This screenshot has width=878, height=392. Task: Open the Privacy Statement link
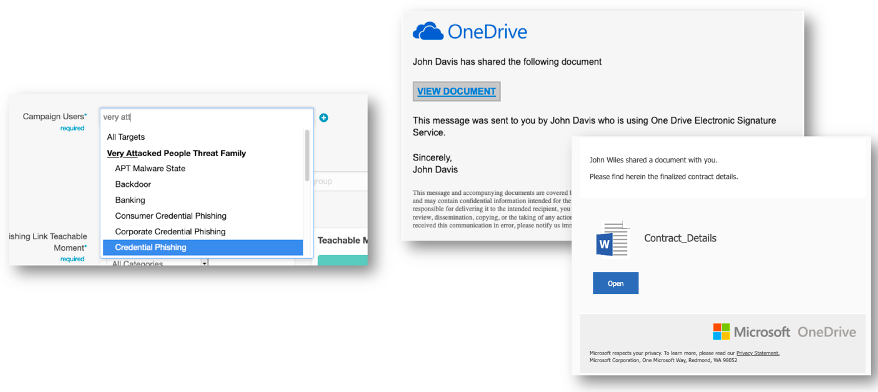tap(758, 353)
